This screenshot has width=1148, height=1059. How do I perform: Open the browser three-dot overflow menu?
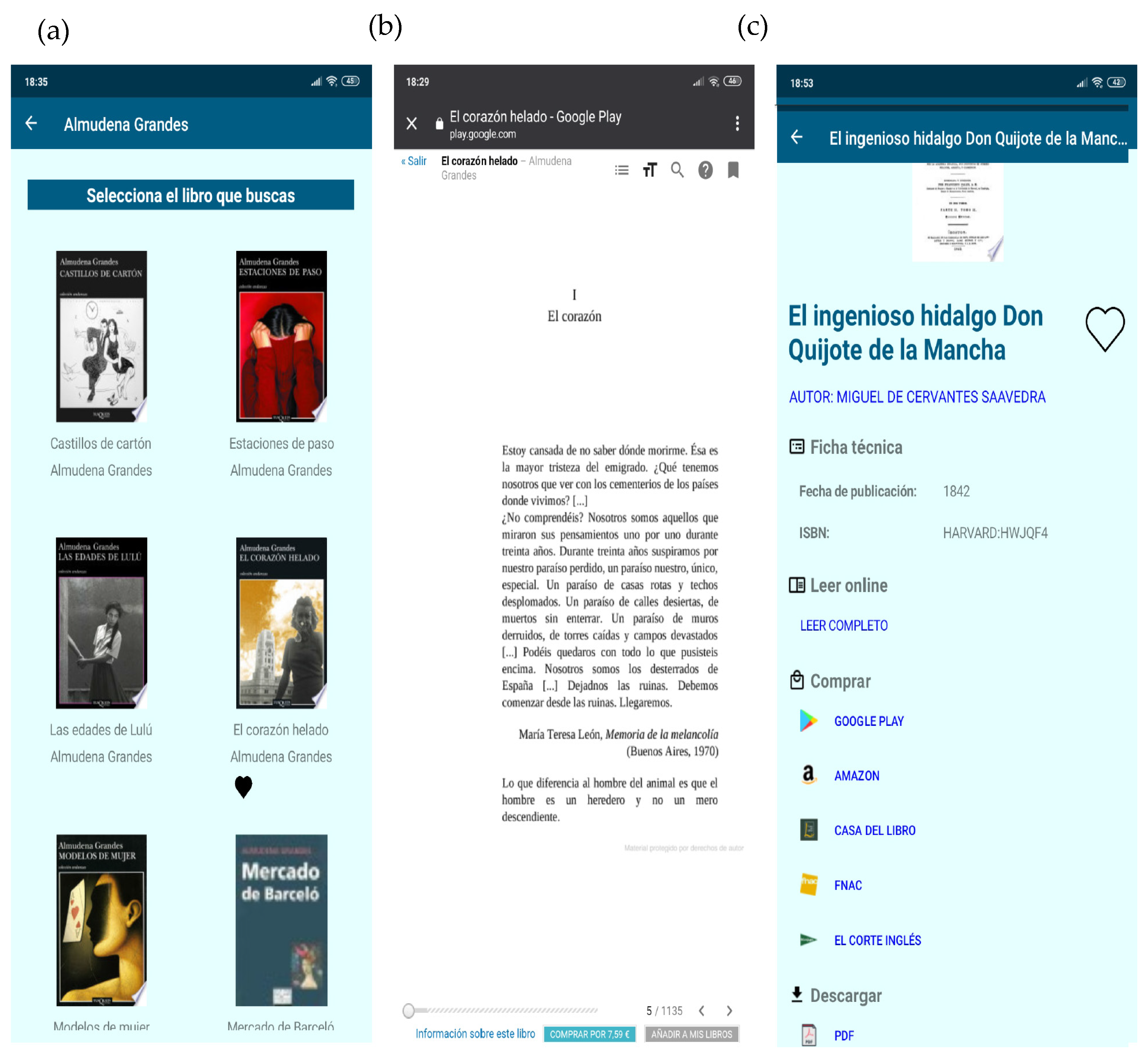click(737, 123)
